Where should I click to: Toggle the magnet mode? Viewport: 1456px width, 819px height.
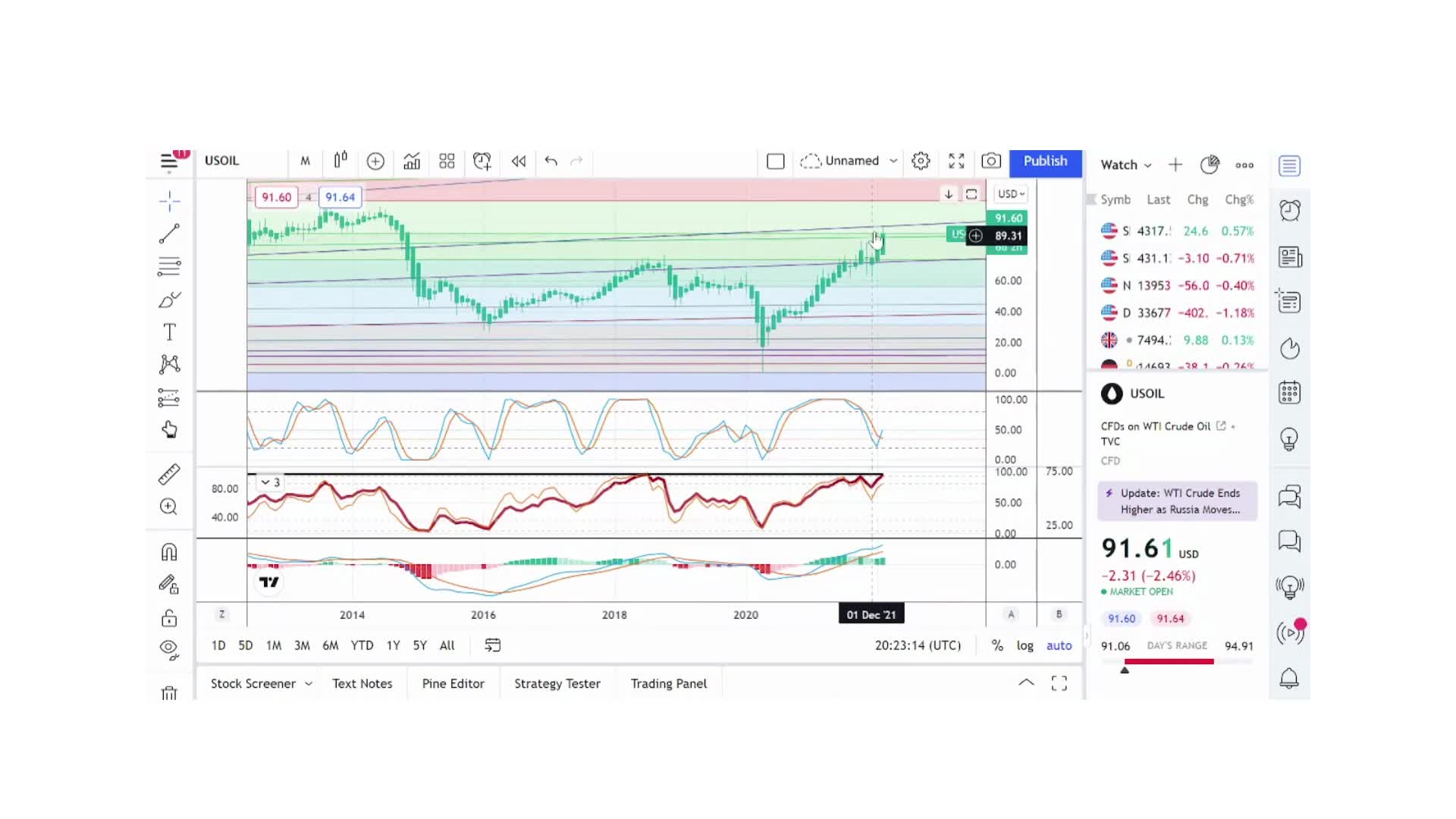[x=169, y=551]
